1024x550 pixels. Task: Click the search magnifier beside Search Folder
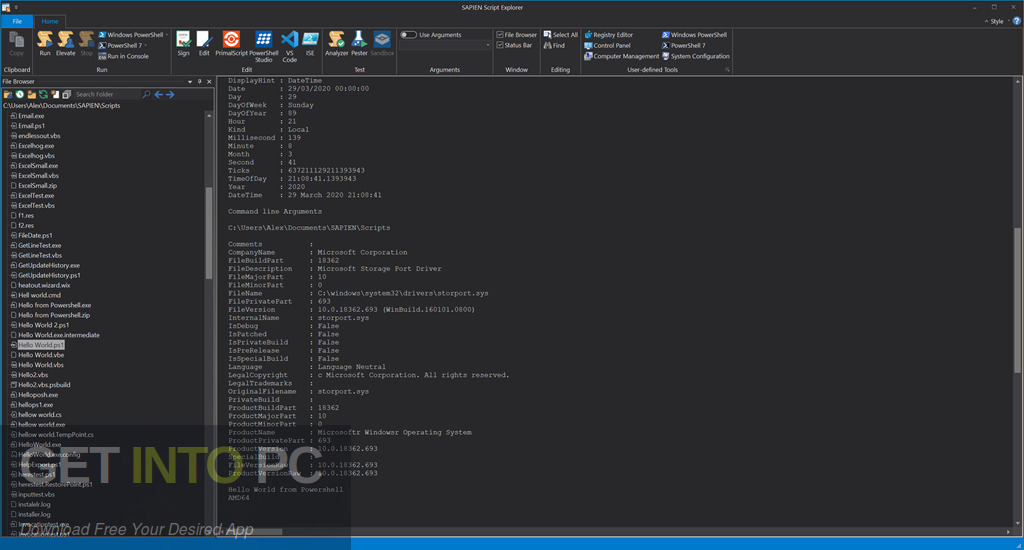click(146, 95)
